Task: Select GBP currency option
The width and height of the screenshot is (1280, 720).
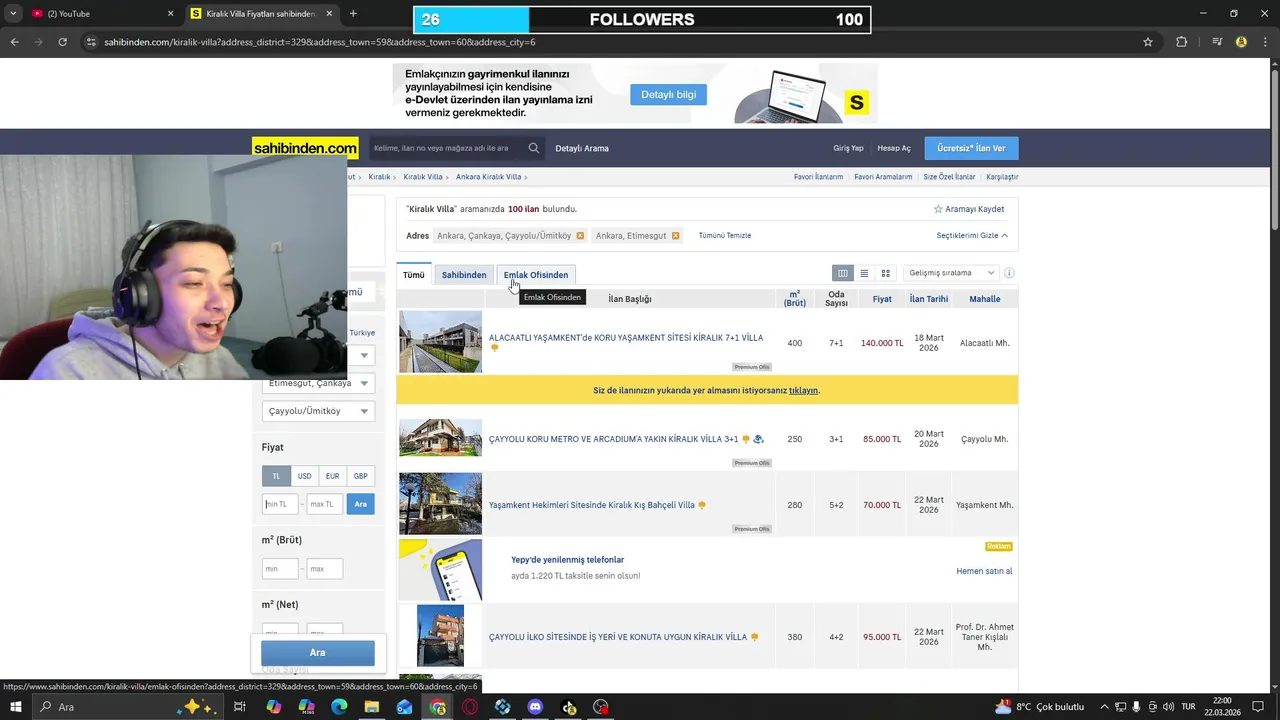Action: click(360, 476)
